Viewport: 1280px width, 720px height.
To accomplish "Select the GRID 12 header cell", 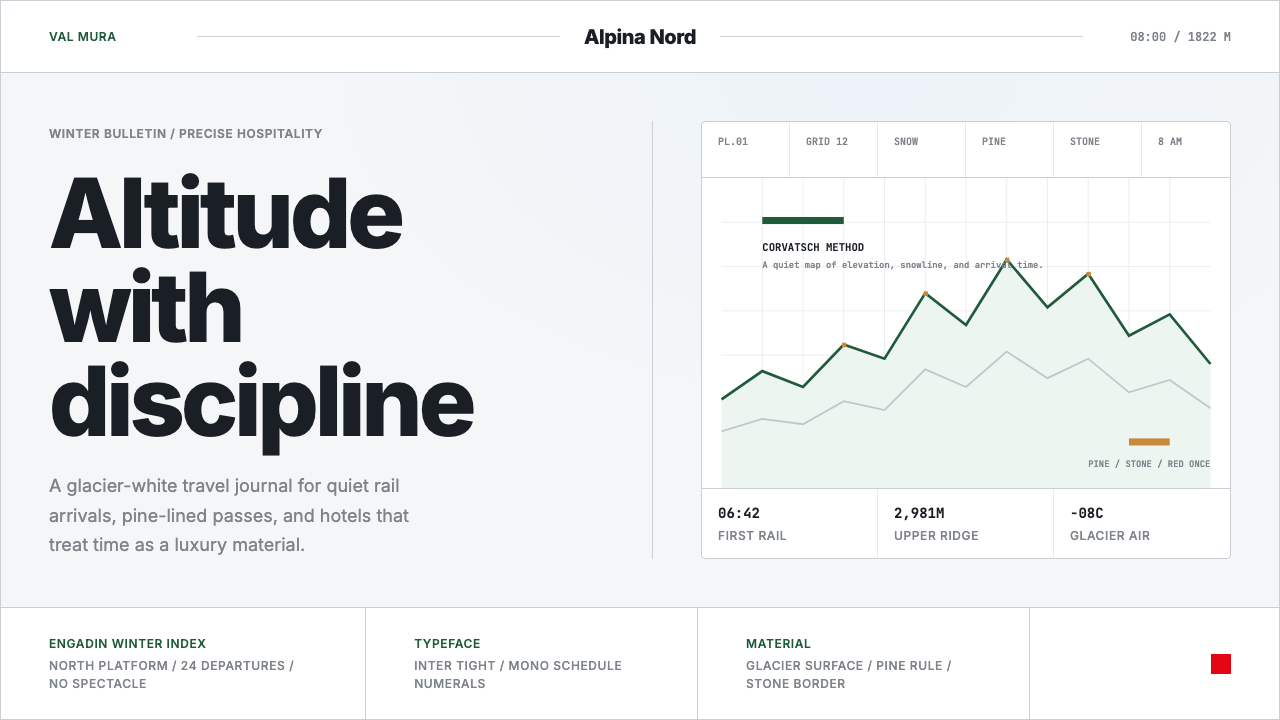I will 834,150.
